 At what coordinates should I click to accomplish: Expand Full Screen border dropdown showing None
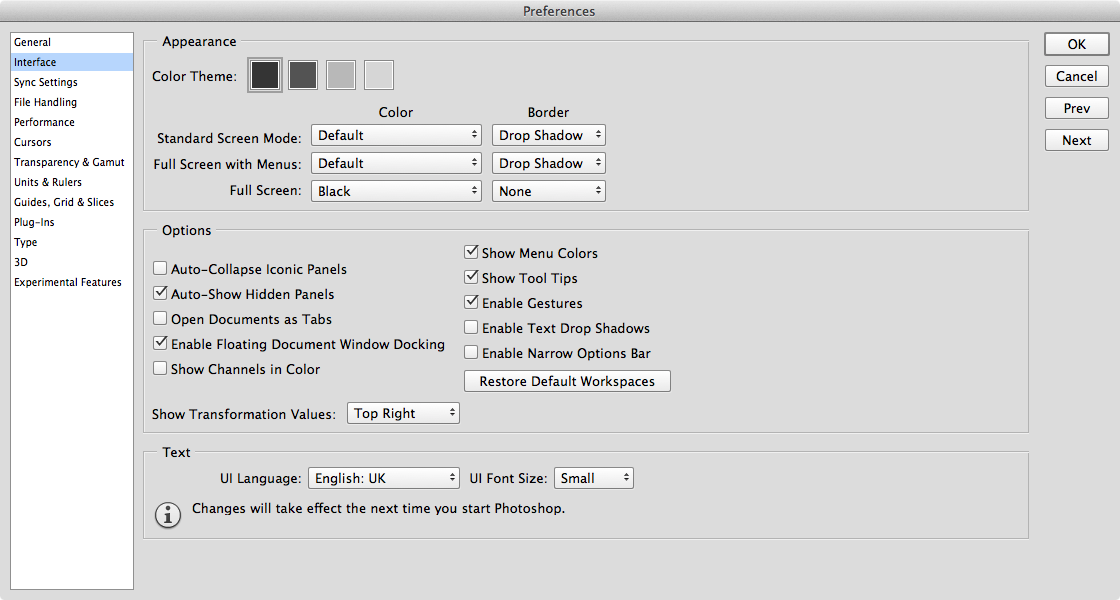[x=549, y=191]
